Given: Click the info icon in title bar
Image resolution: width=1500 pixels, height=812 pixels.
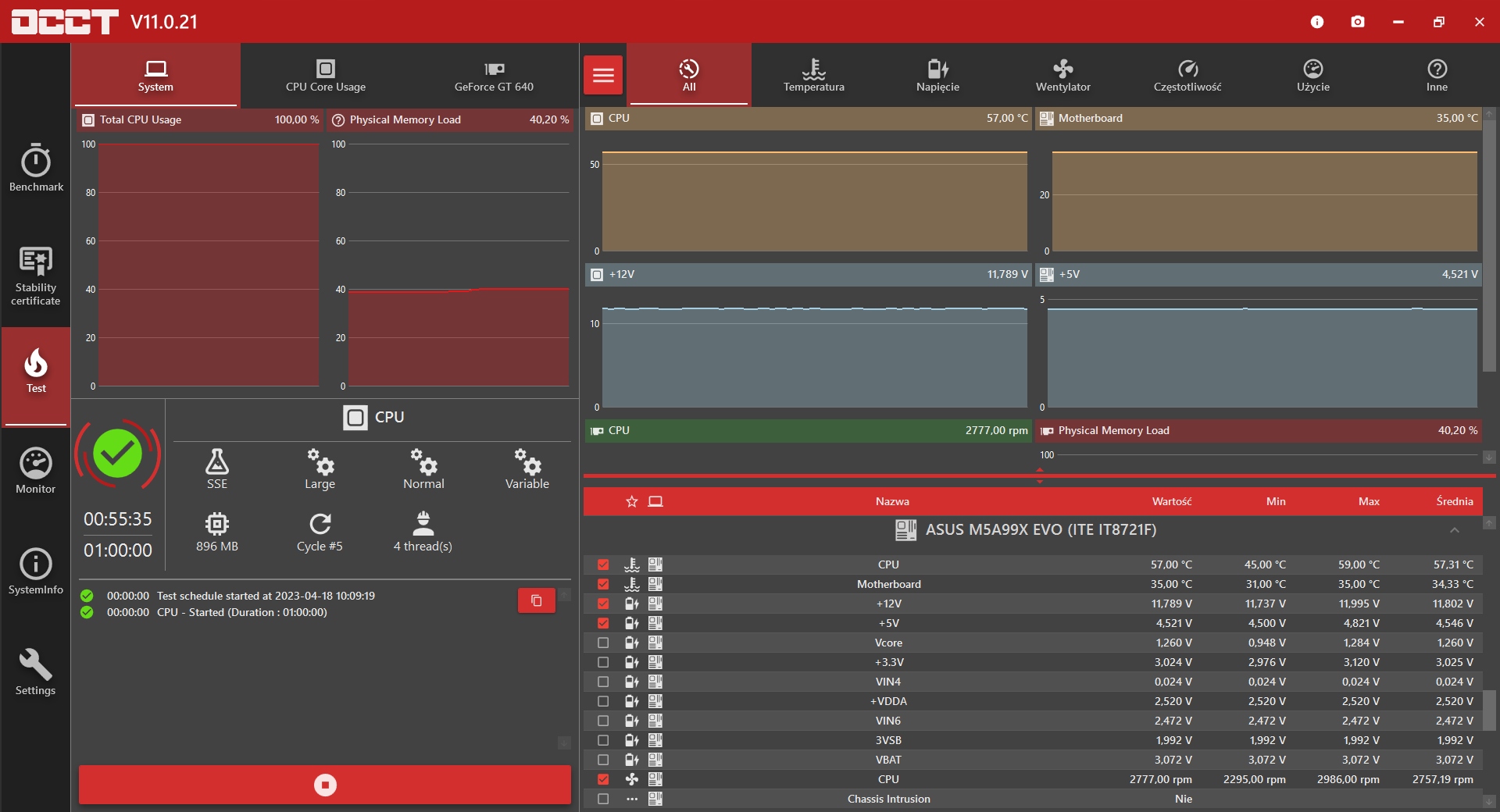Looking at the screenshot, I should point(1317,22).
